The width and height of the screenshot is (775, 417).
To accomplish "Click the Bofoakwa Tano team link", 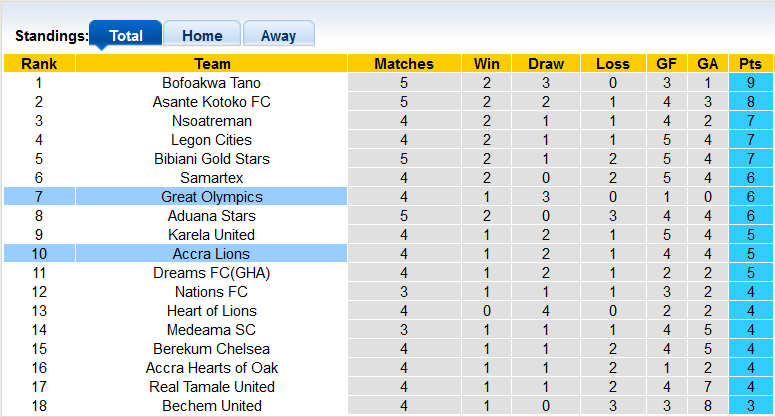I will (212, 83).
